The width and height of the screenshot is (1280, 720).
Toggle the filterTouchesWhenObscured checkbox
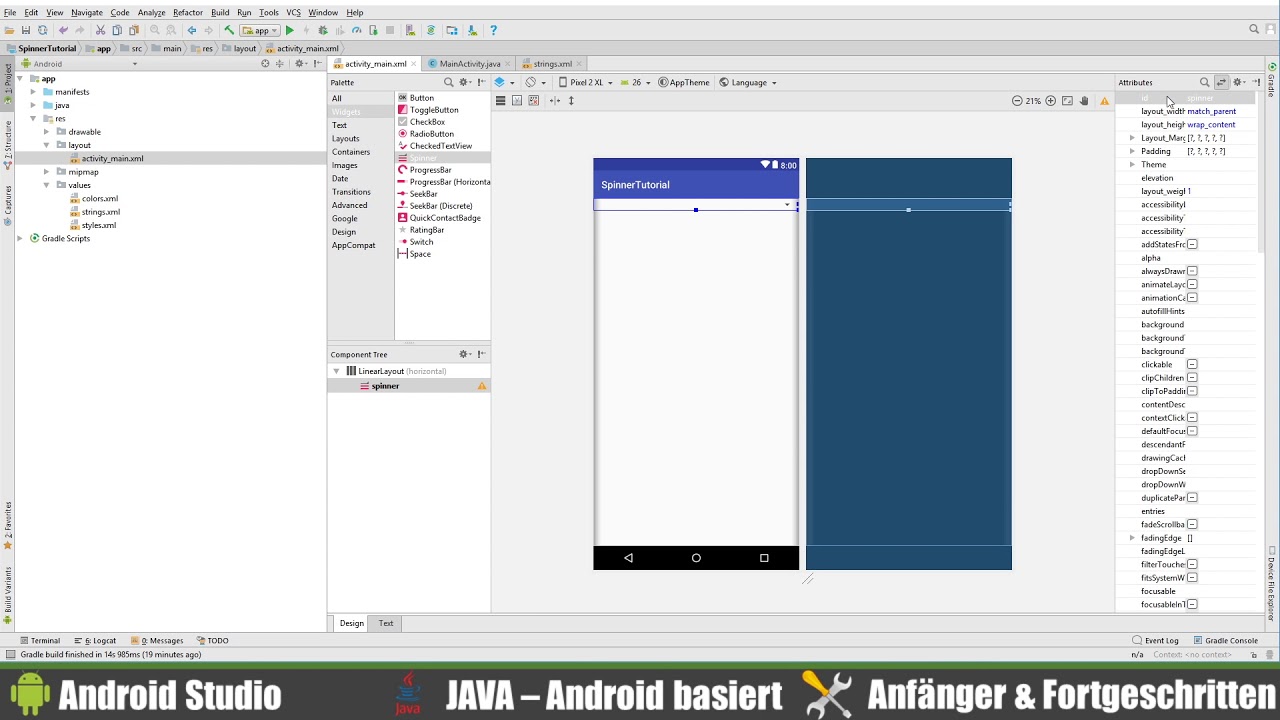[1192, 564]
